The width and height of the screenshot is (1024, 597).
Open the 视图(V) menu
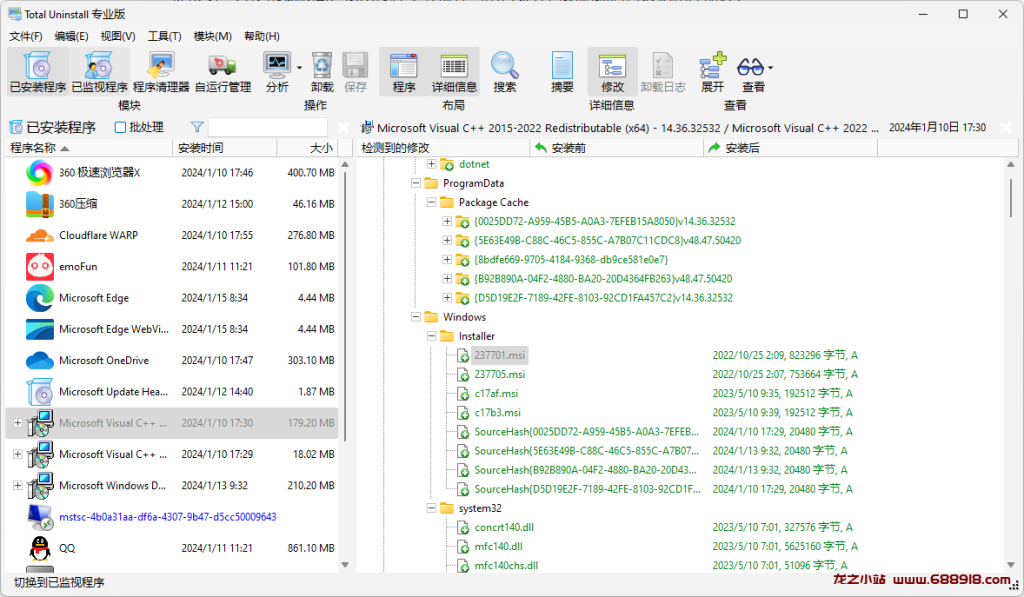118,36
